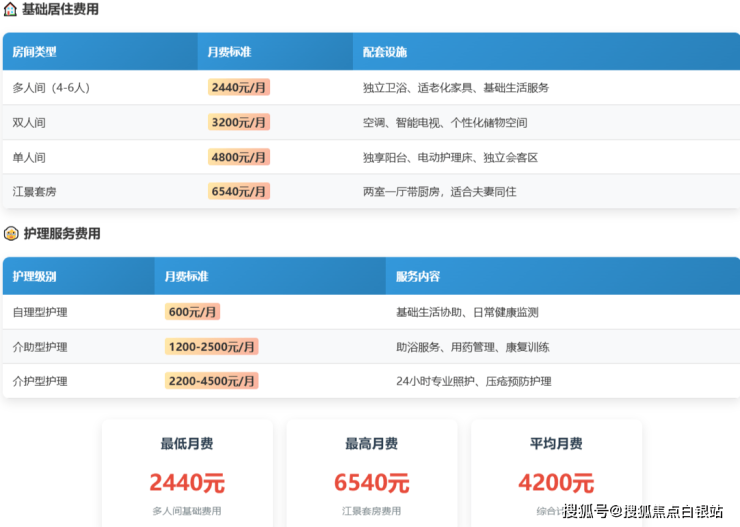Click the 2440元/月 price badge
The image size is (740, 527).
pos(239,88)
